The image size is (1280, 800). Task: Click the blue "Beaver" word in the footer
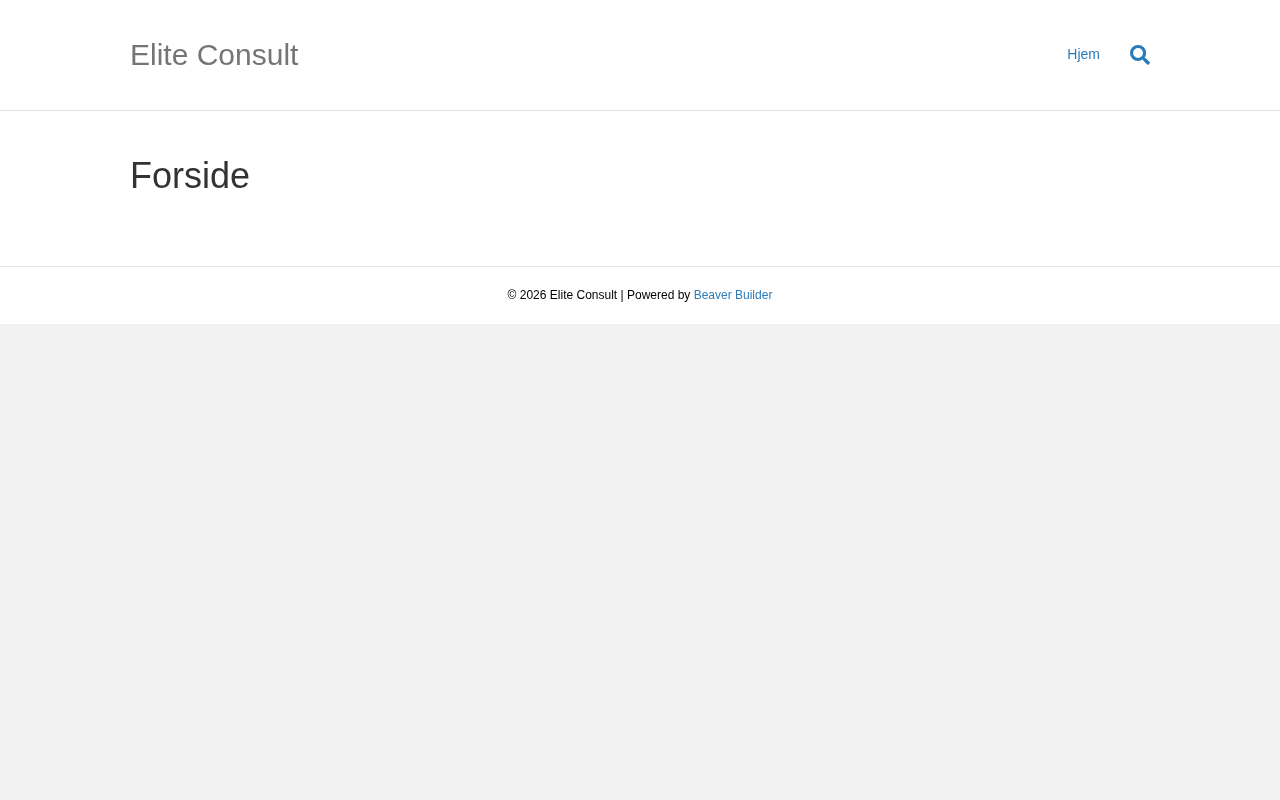[x=713, y=295]
